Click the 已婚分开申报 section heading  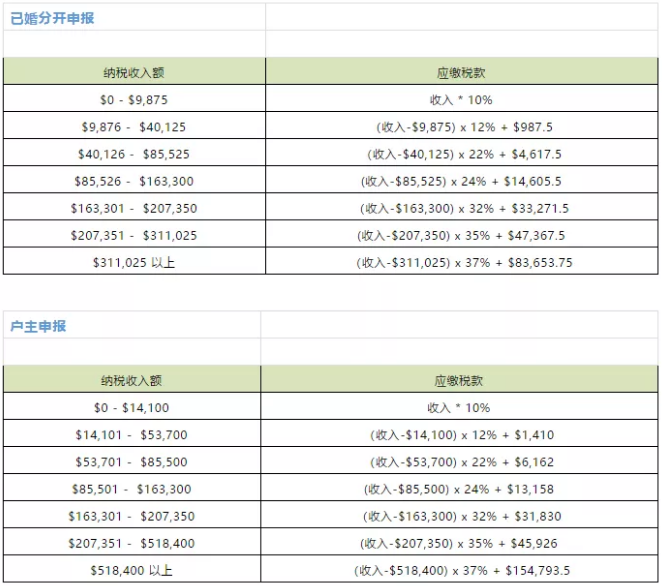pos(52,18)
